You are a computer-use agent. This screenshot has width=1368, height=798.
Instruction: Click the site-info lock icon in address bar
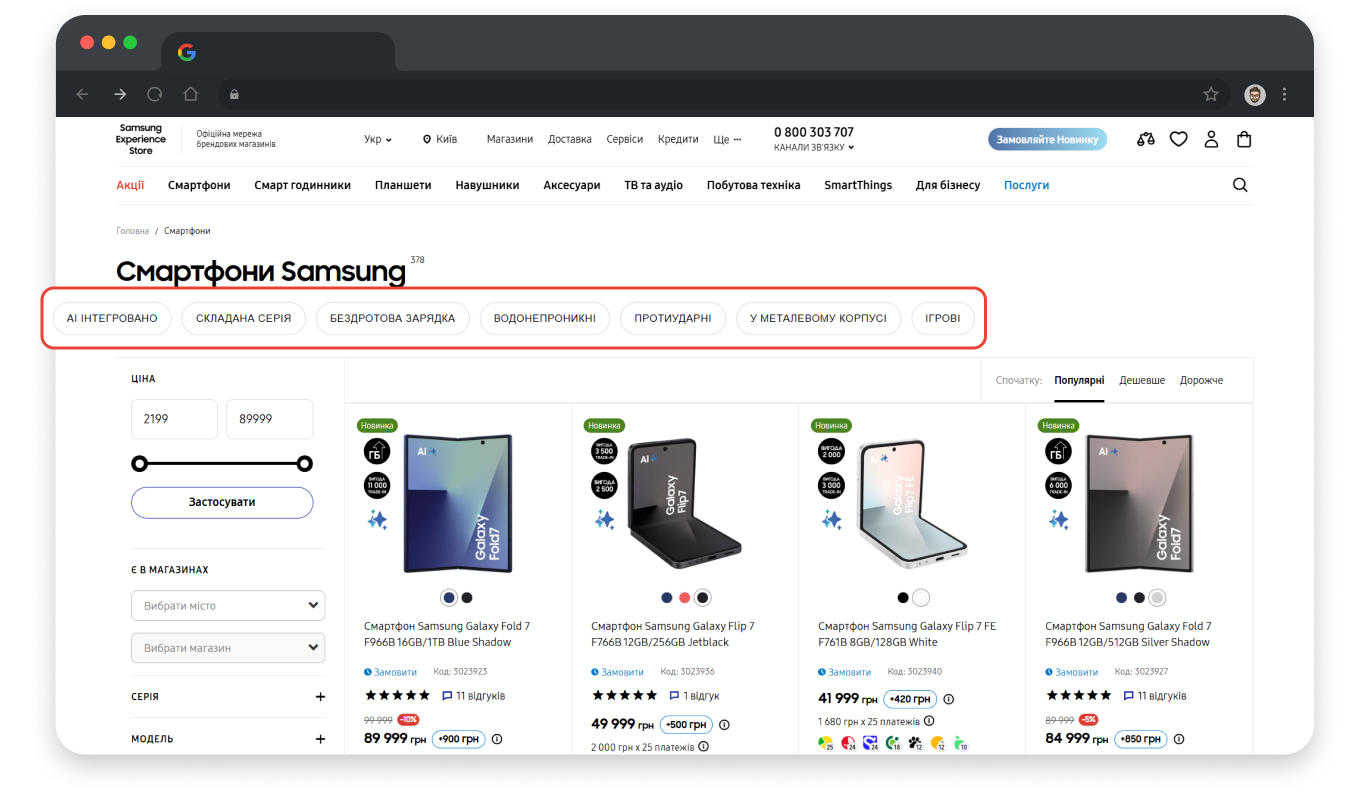coord(235,94)
